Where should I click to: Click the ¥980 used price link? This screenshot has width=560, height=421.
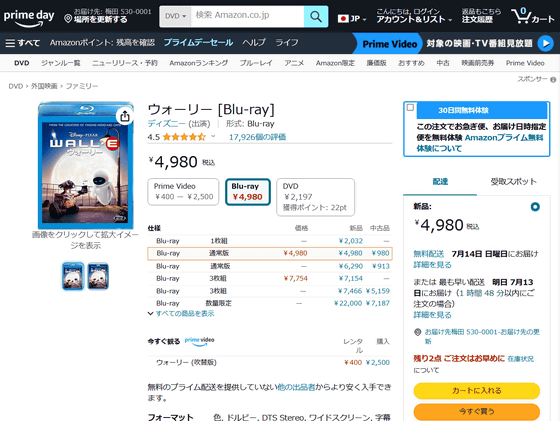[380, 253]
